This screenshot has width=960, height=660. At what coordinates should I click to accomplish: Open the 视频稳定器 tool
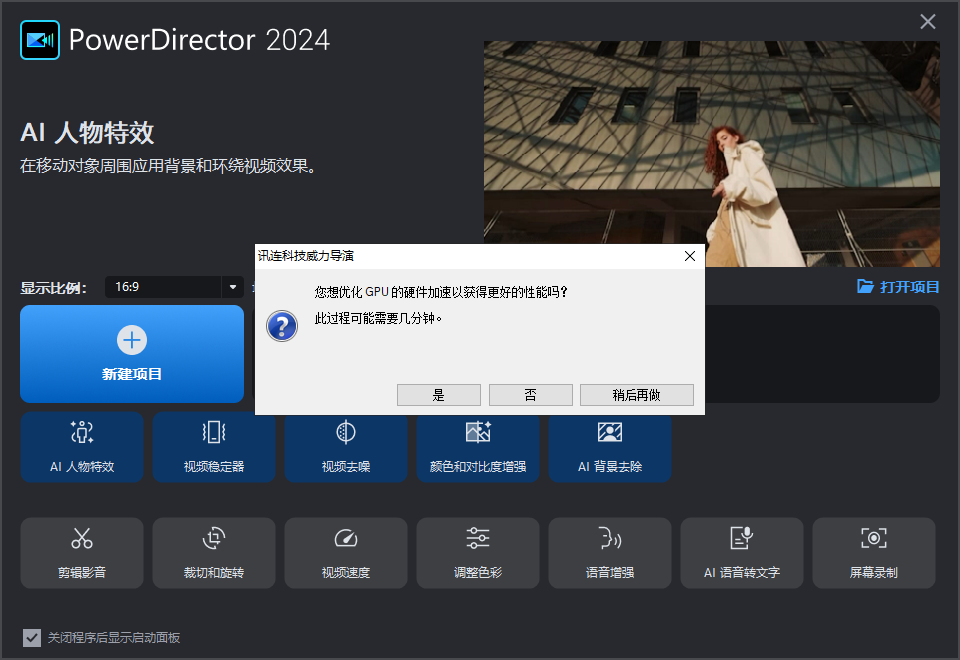pyautogui.click(x=214, y=447)
